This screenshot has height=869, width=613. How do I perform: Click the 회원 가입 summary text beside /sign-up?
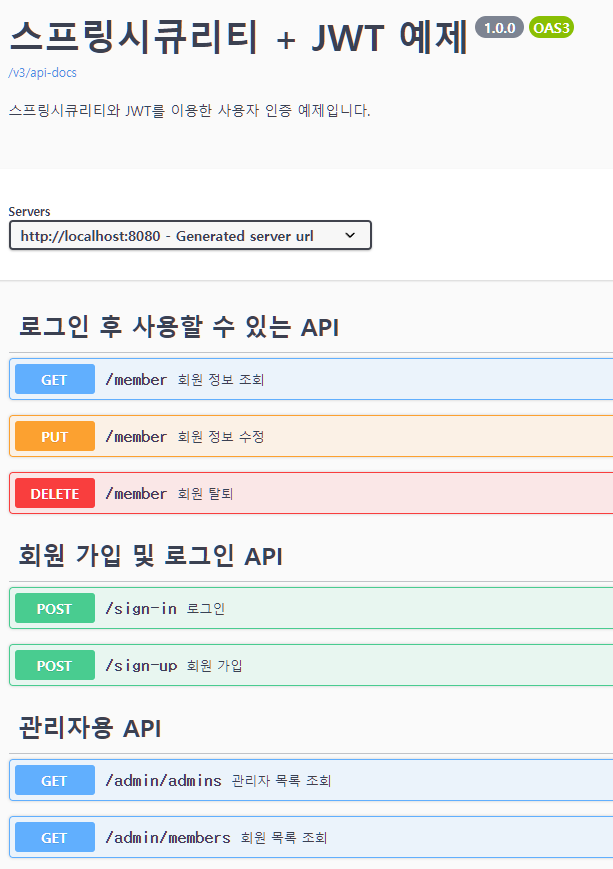tap(214, 666)
